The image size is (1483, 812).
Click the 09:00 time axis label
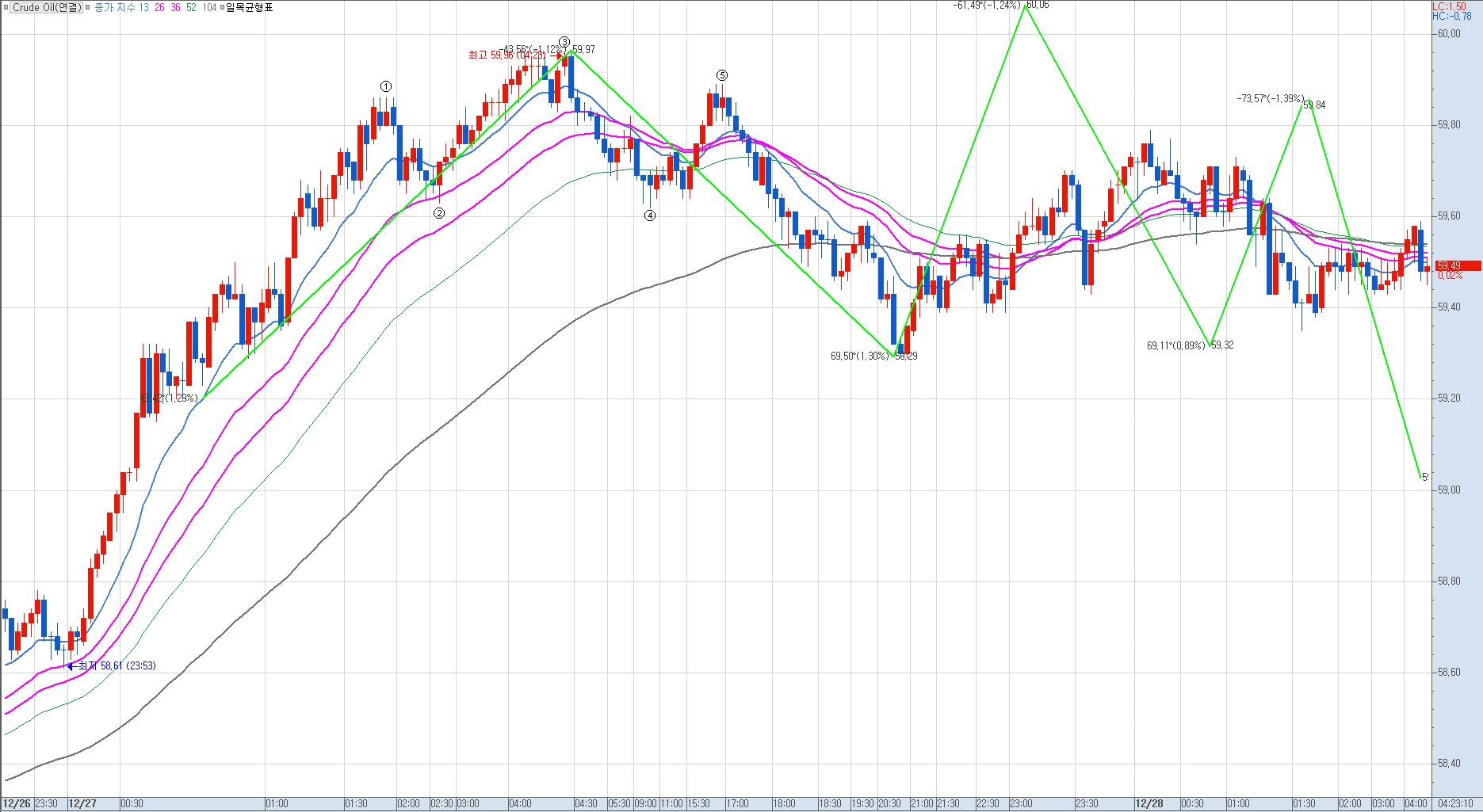pos(646,803)
